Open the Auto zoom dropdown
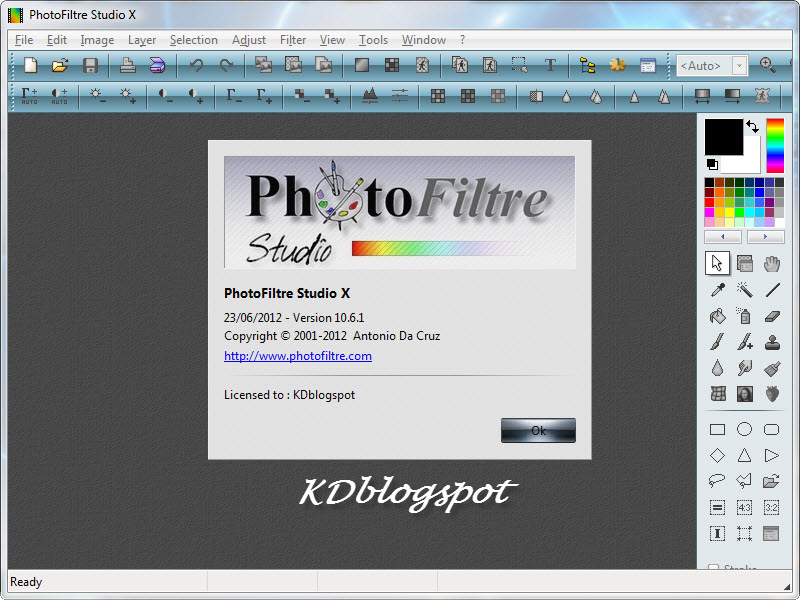This screenshot has height=600, width=800. pyautogui.click(x=739, y=65)
